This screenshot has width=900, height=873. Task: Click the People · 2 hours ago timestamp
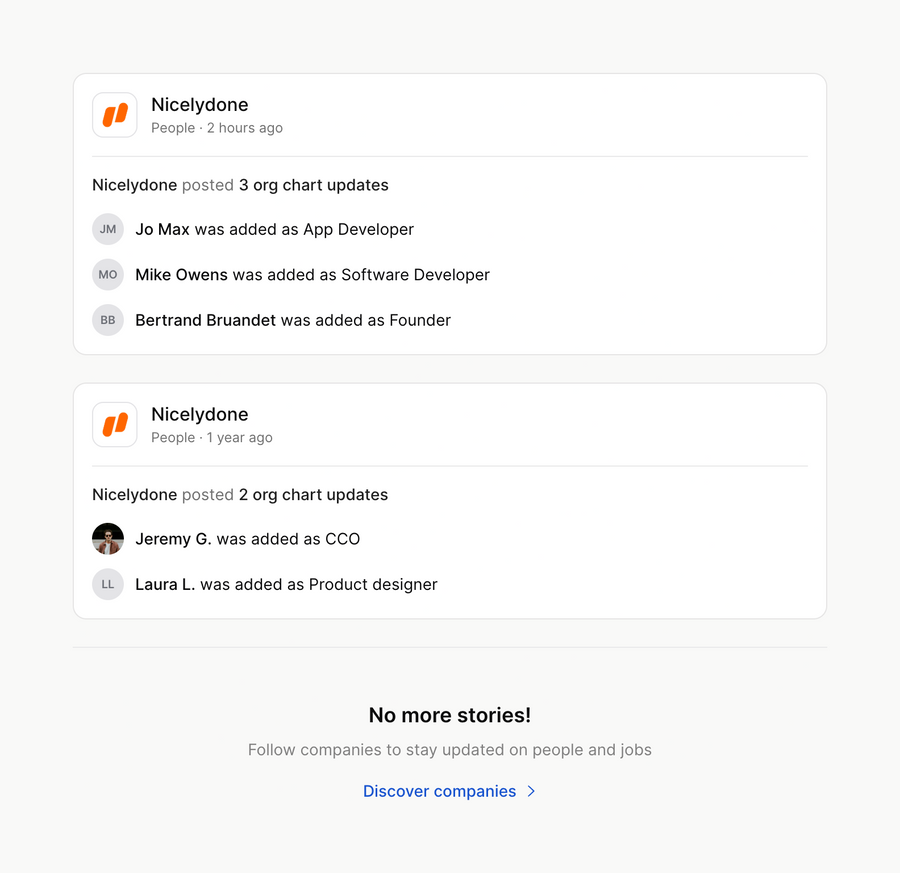(x=217, y=128)
